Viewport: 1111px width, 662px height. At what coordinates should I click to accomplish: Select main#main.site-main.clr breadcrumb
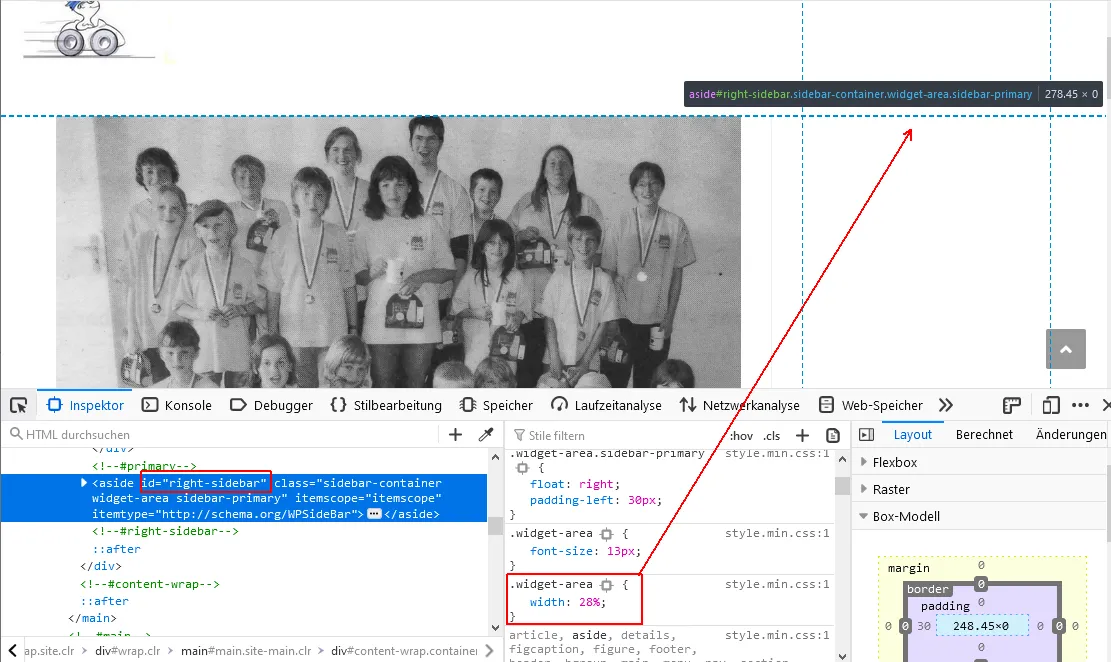tap(246, 651)
